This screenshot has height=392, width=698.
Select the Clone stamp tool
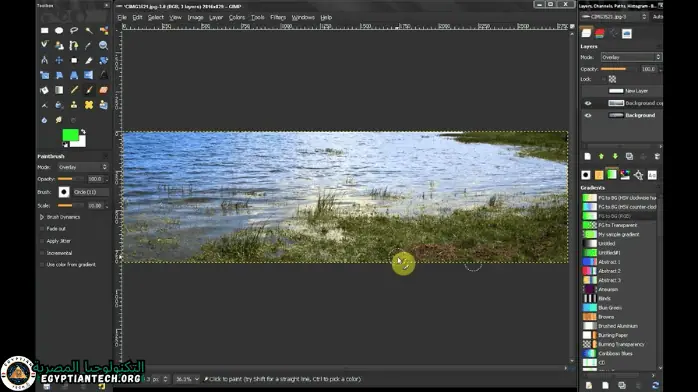[x=74, y=105]
